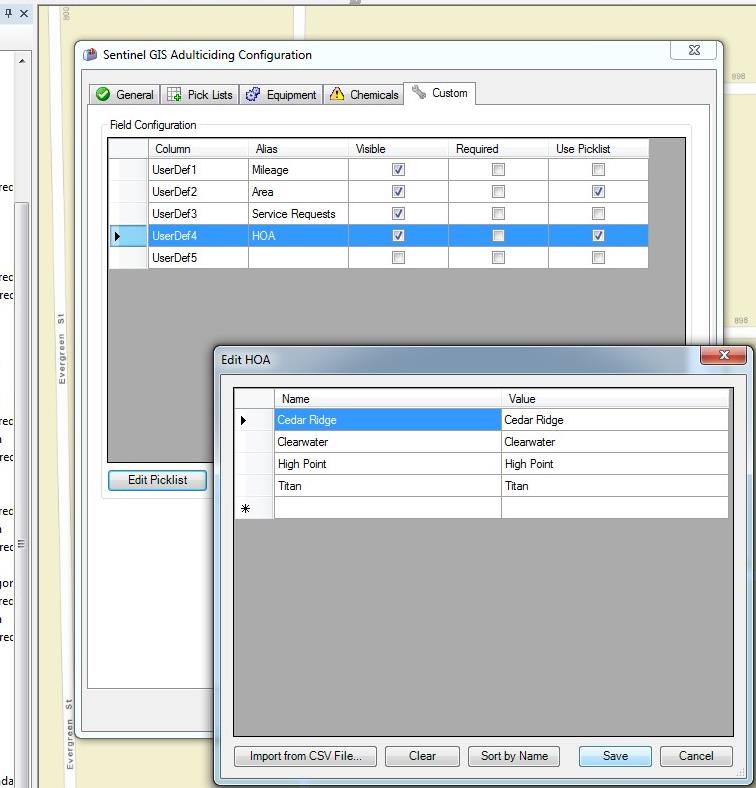Click the new row asterisk selector

click(x=254, y=508)
